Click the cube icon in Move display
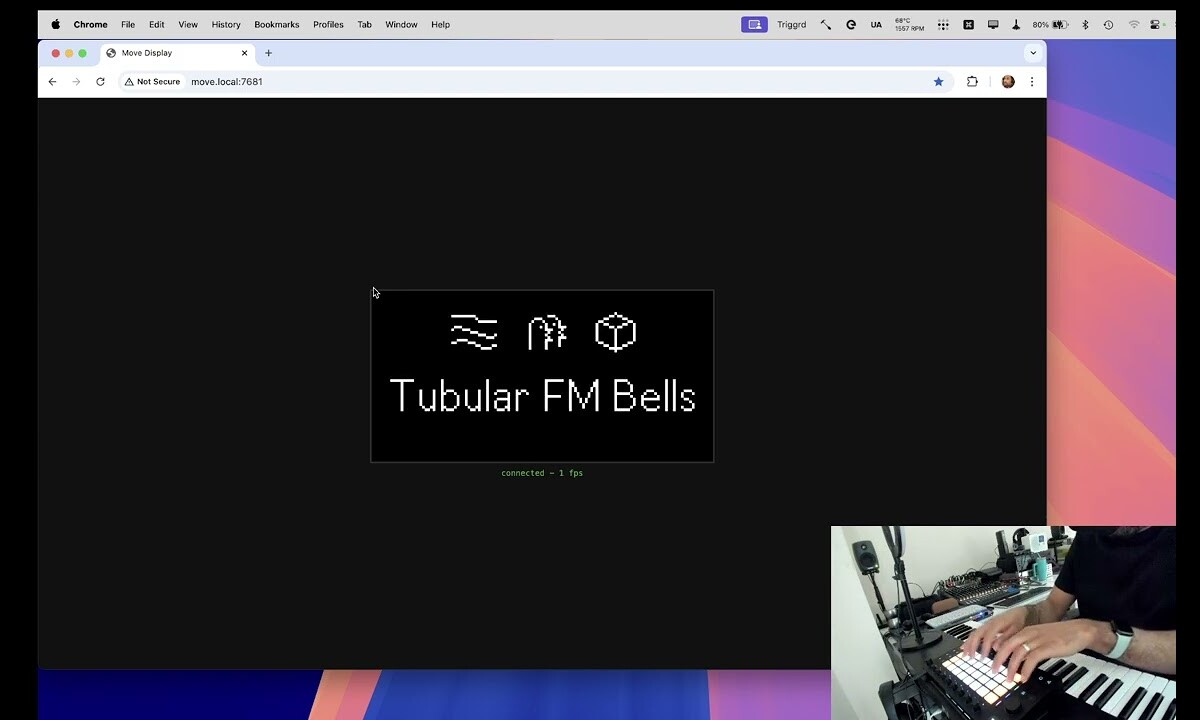Image resolution: width=1200 pixels, height=720 pixels. 615,332
